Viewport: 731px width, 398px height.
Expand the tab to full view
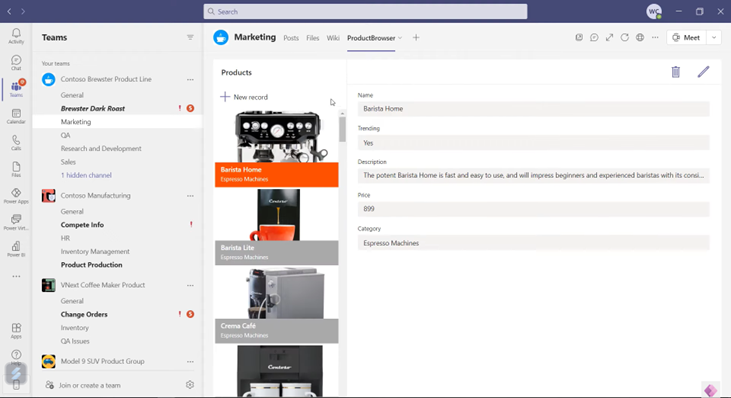(609, 38)
